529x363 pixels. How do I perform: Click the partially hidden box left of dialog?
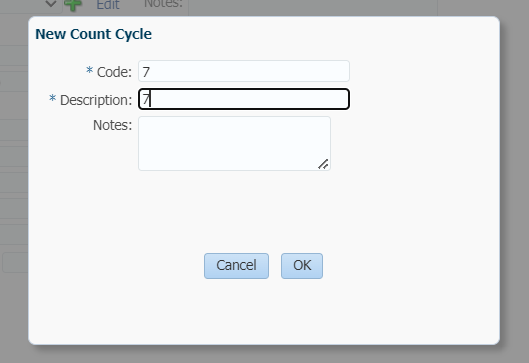[x=15, y=262]
